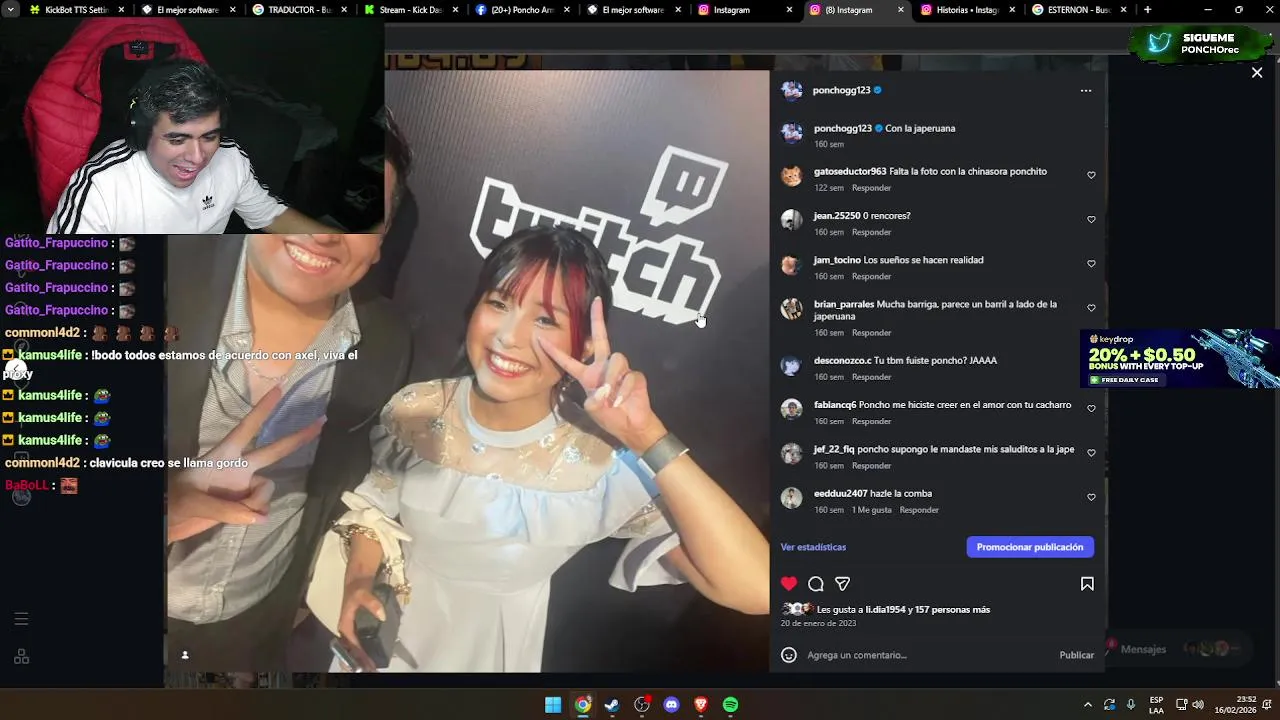Image resolution: width=1280 pixels, height=720 pixels.
Task: Open fabiancq6's profile from comment
Action: tap(835, 405)
